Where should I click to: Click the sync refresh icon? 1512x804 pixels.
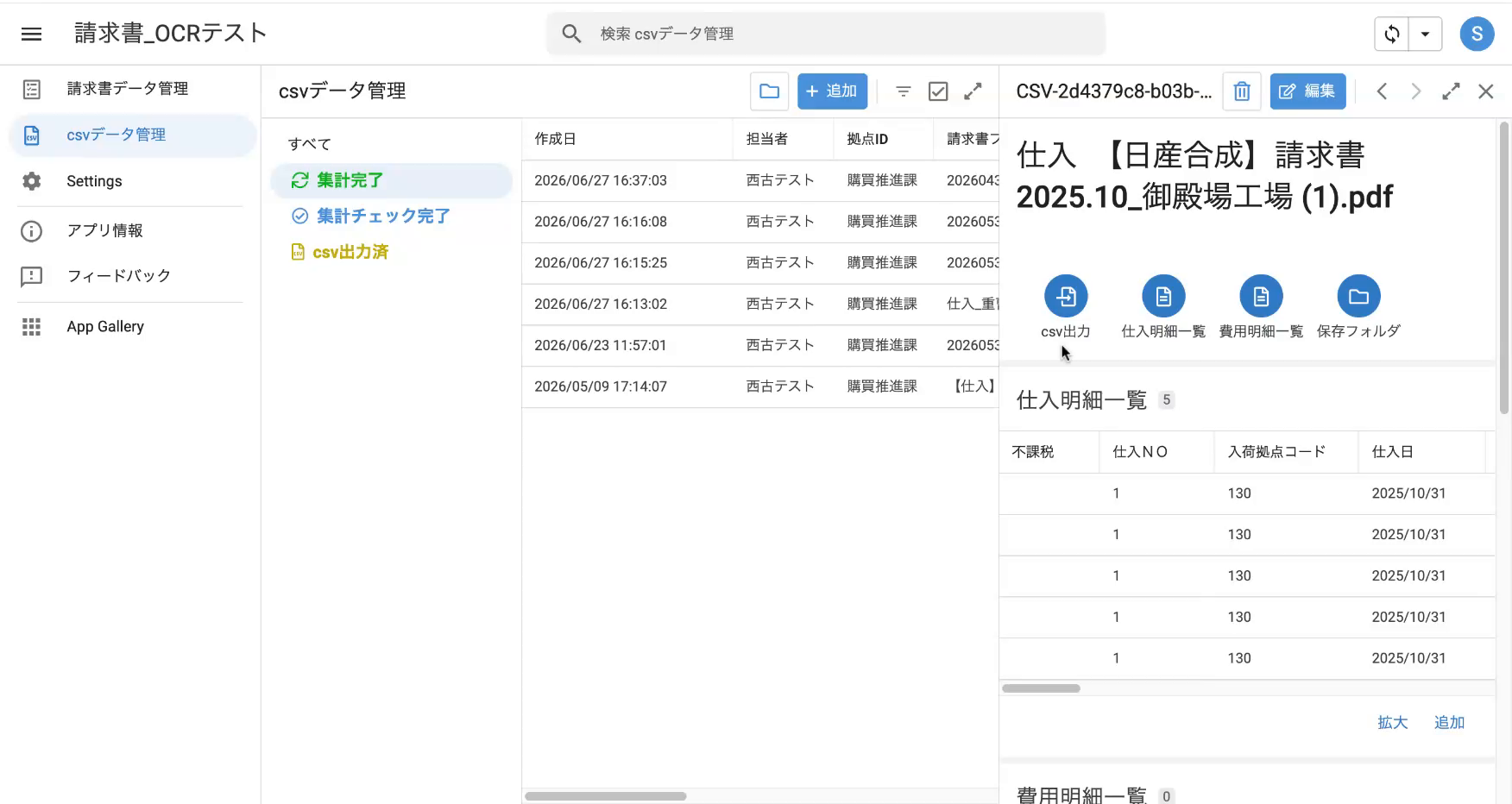(x=1391, y=34)
